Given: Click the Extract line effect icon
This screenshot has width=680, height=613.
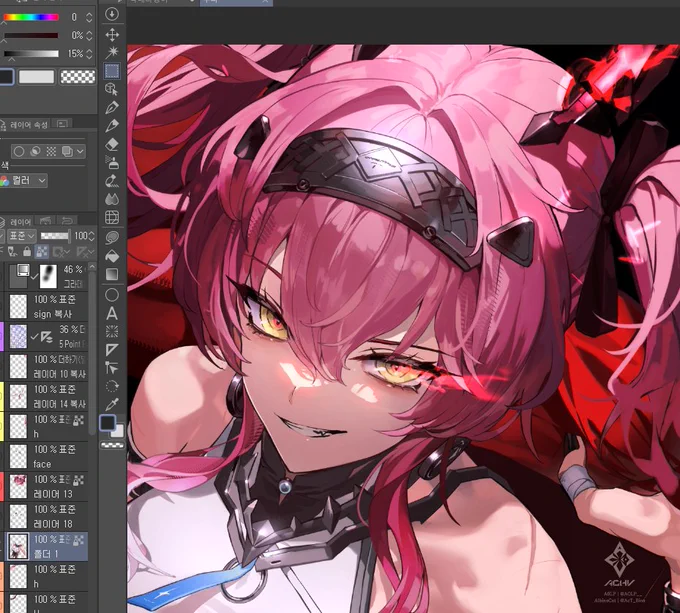Looking at the screenshot, I should 36,151.
